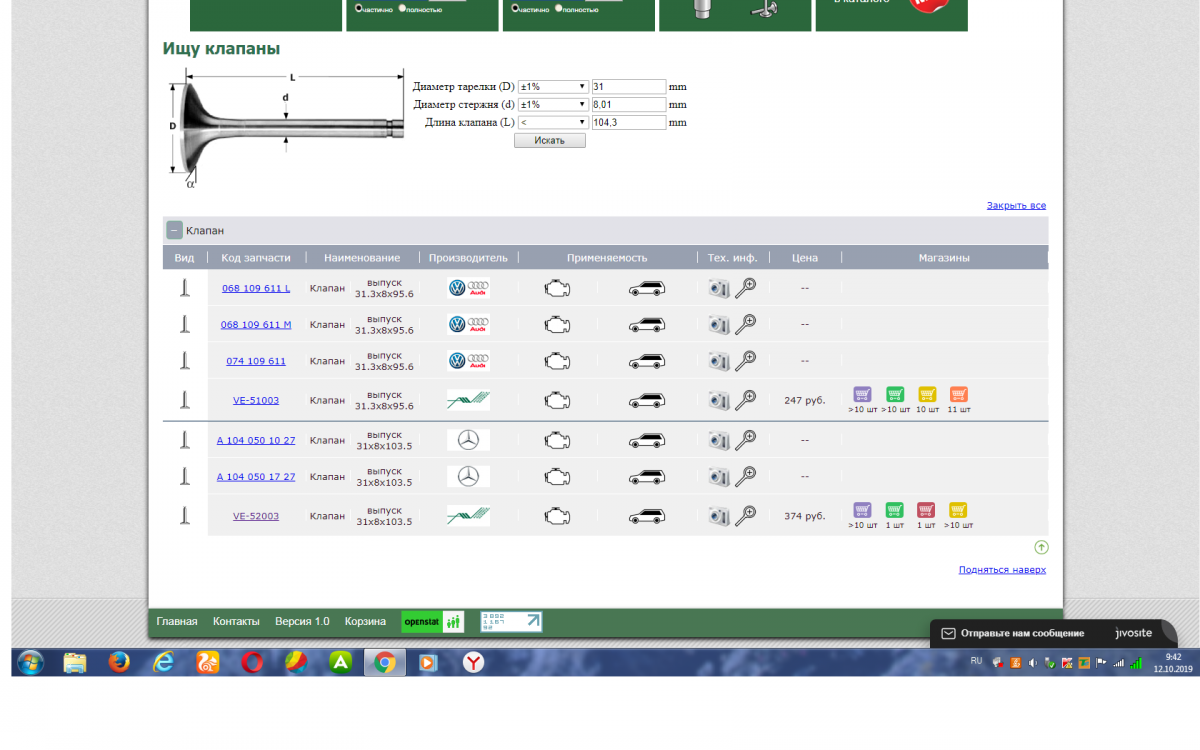Open Контакты in footer menu
1200x750 pixels.
pyautogui.click(x=236, y=621)
